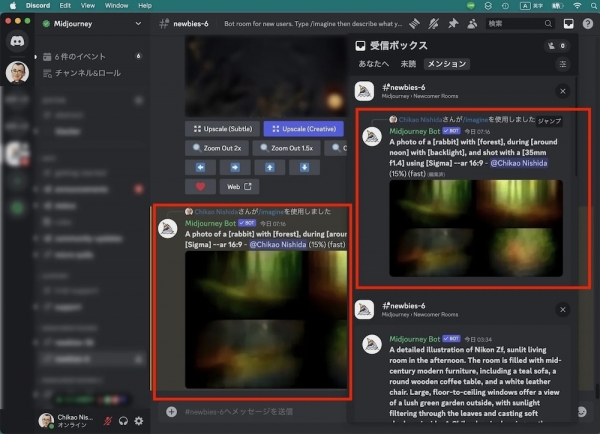Toggle microphone mute in the user panel
This screenshot has width=600, height=434.
click(x=107, y=420)
